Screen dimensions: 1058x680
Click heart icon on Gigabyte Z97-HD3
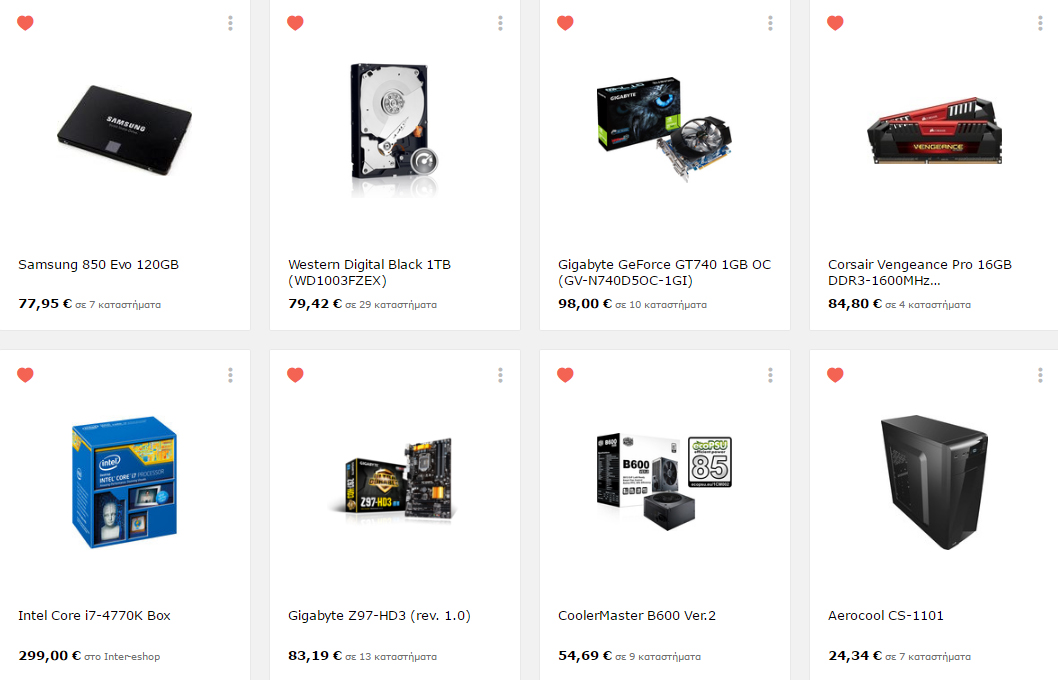(296, 374)
